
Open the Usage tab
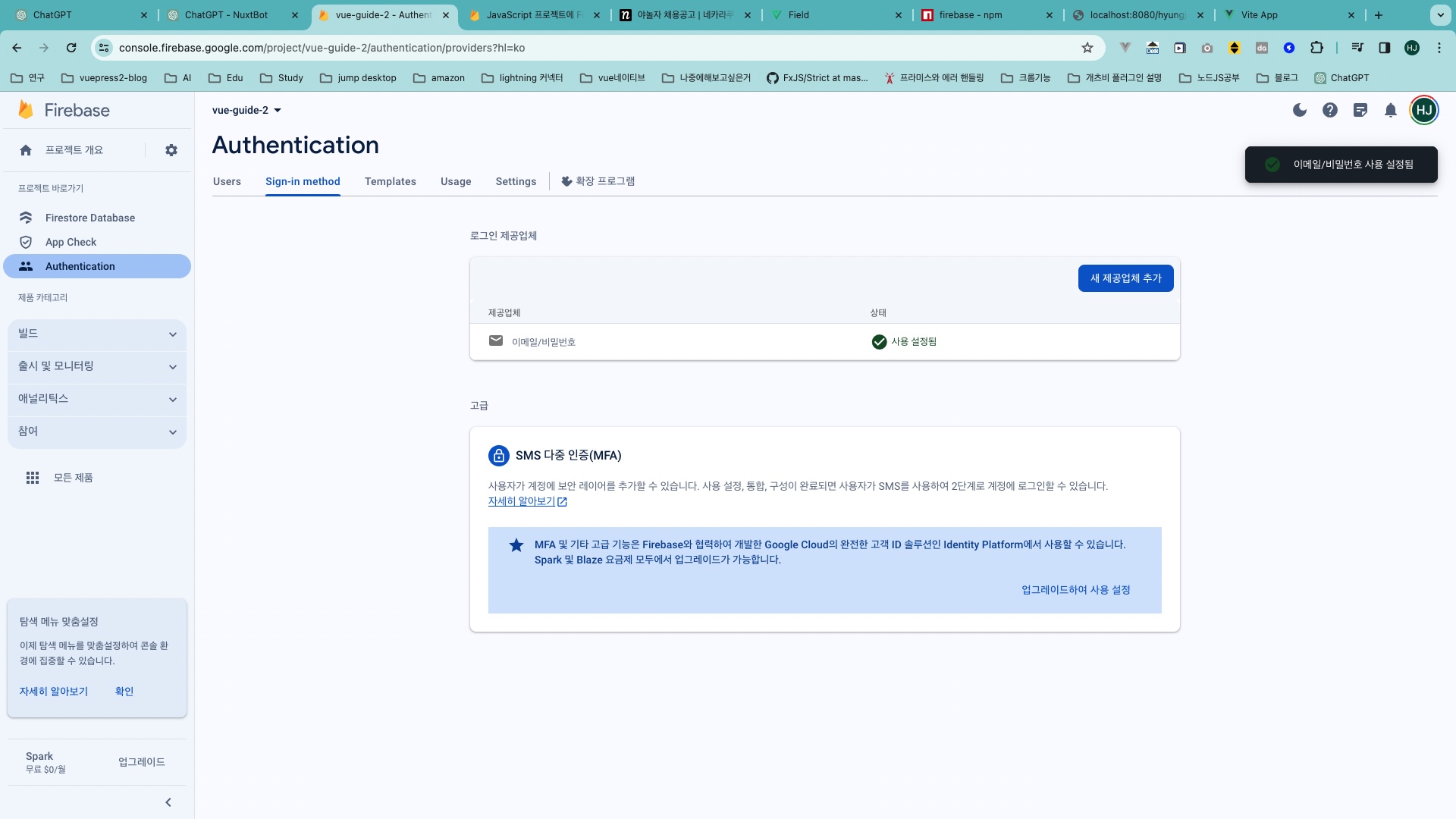tap(456, 181)
